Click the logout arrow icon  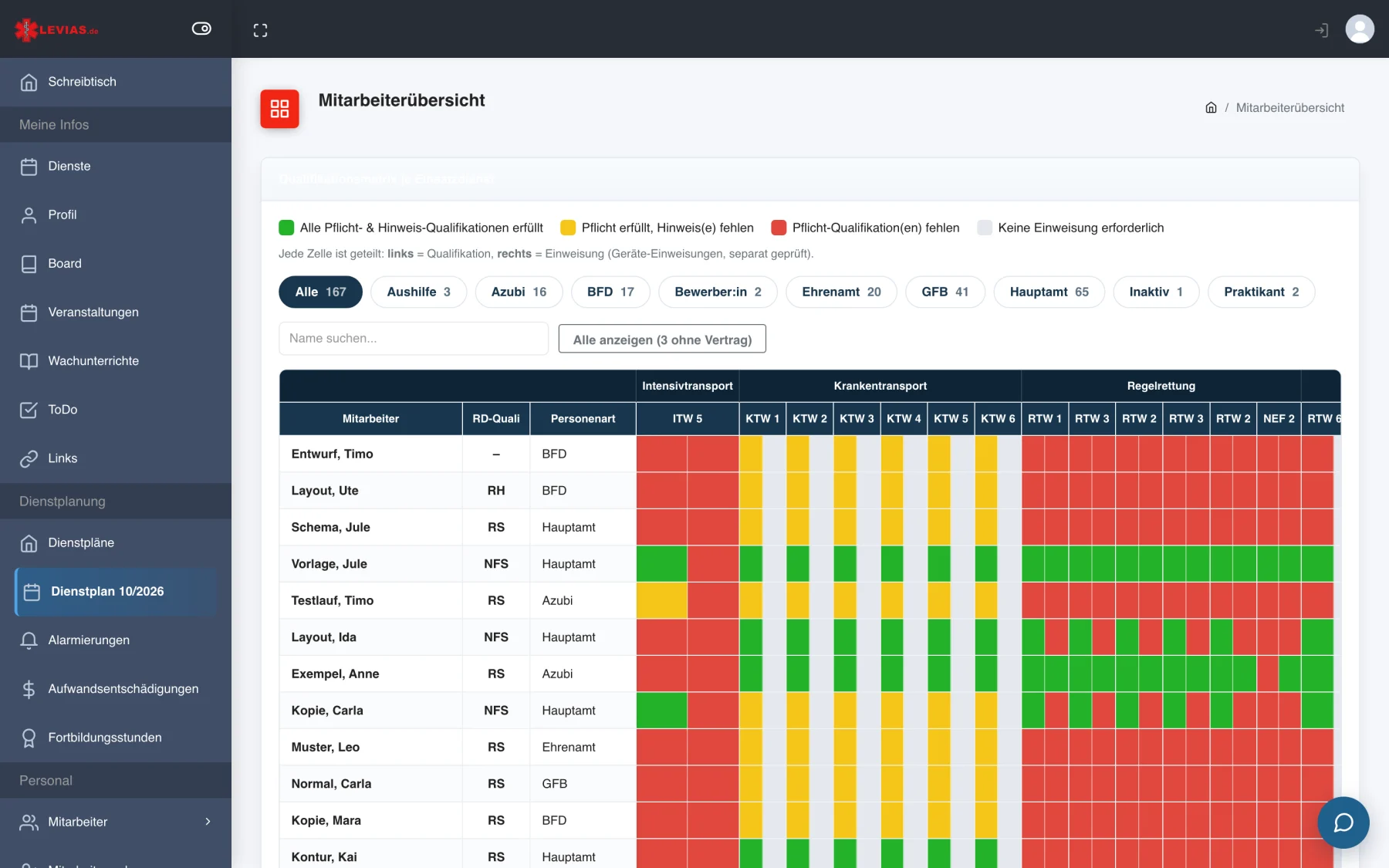coord(1321,30)
